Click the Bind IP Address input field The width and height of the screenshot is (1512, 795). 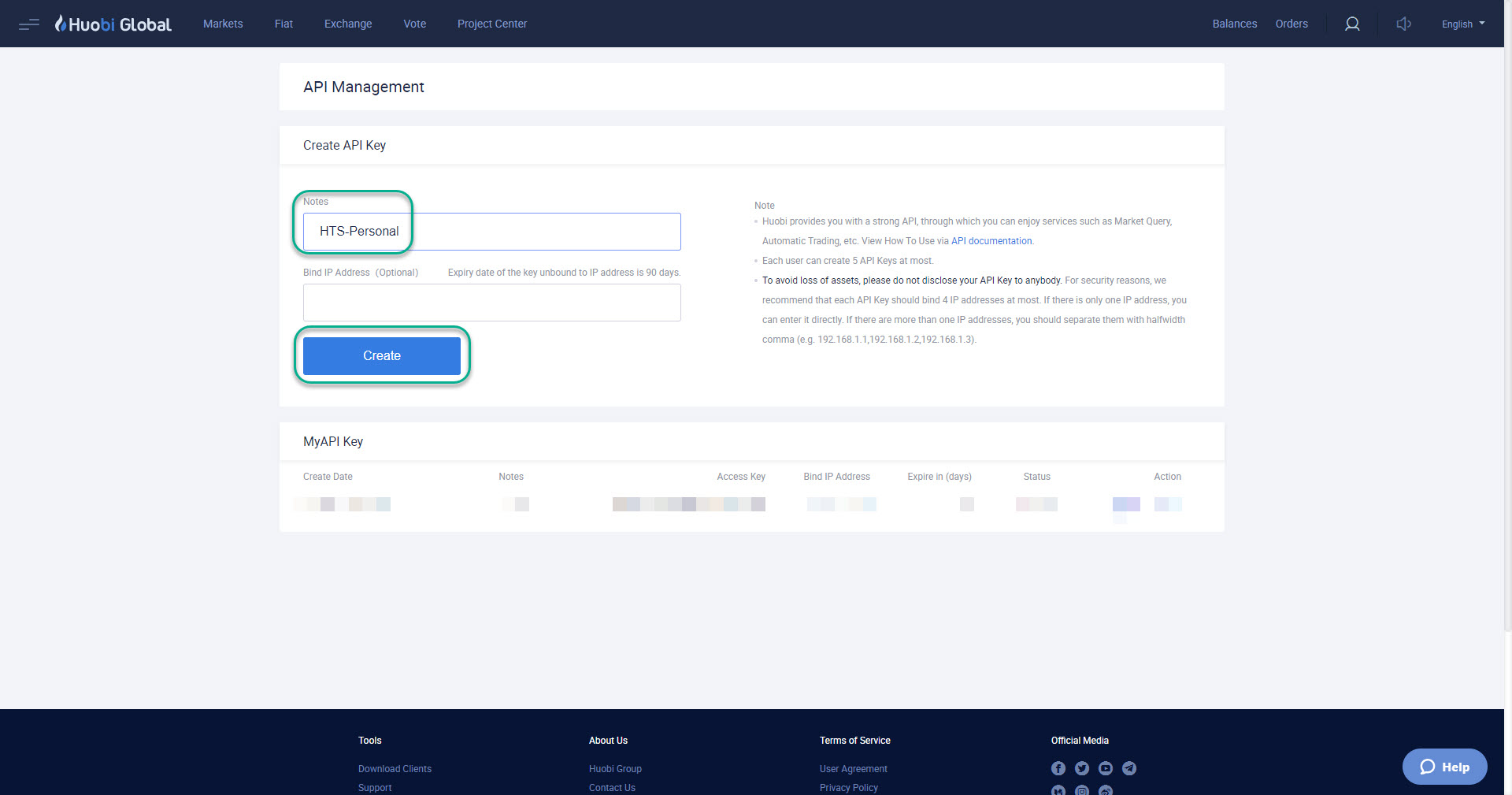tap(491, 302)
